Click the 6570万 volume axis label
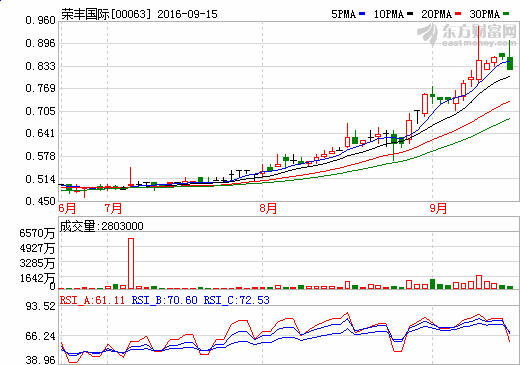 (x=37, y=233)
